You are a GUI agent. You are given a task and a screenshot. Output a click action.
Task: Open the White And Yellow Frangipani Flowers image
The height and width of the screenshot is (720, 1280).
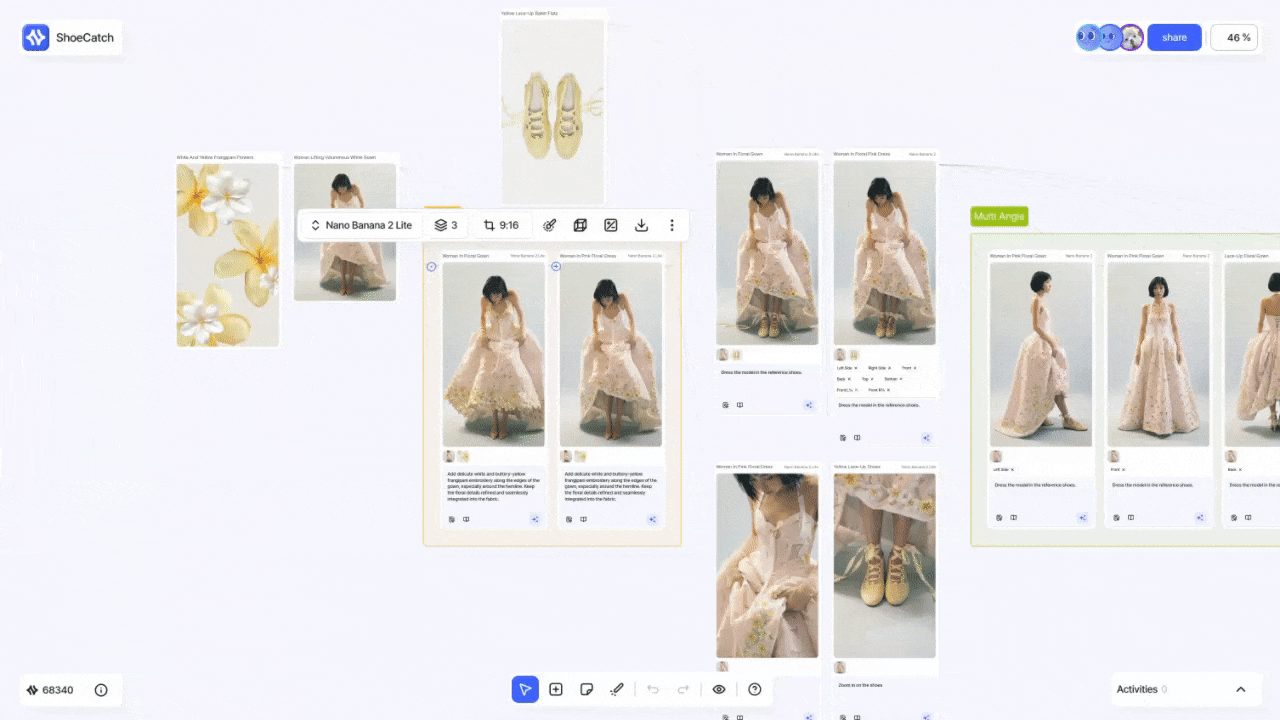(x=228, y=255)
